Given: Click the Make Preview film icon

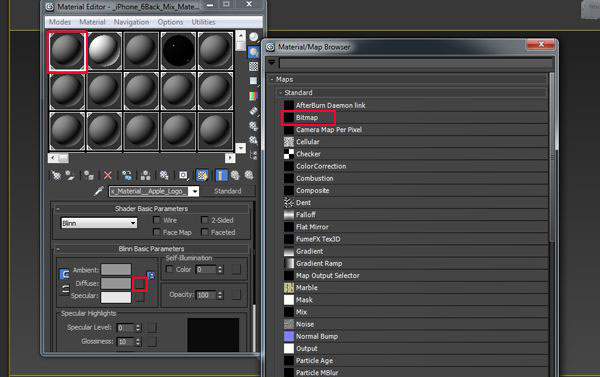Looking at the screenshot, I should tap(253, 111).
